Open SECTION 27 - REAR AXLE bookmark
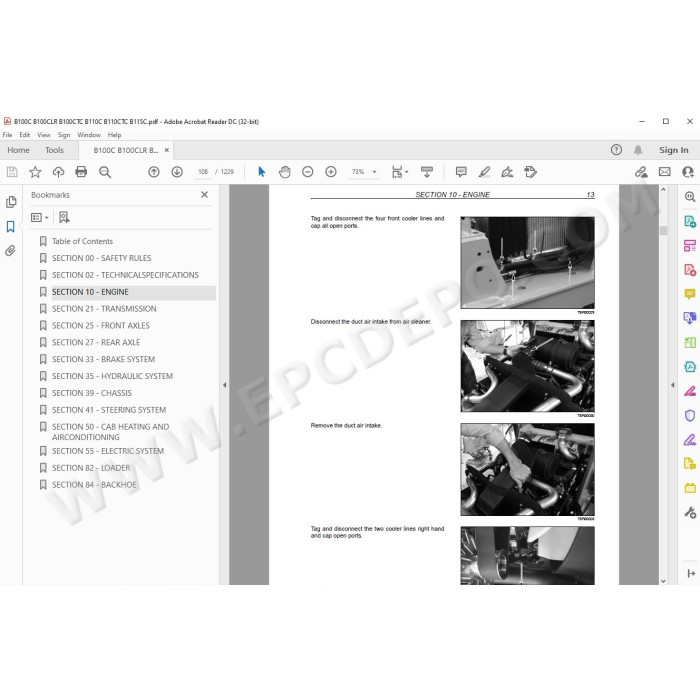The image size is (700, 700). pos(96,342)
